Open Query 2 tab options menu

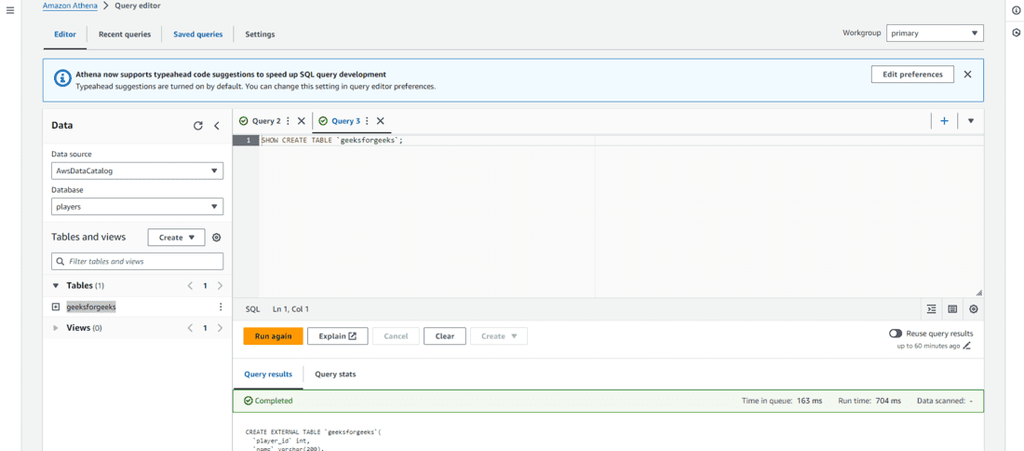[288, 121]
